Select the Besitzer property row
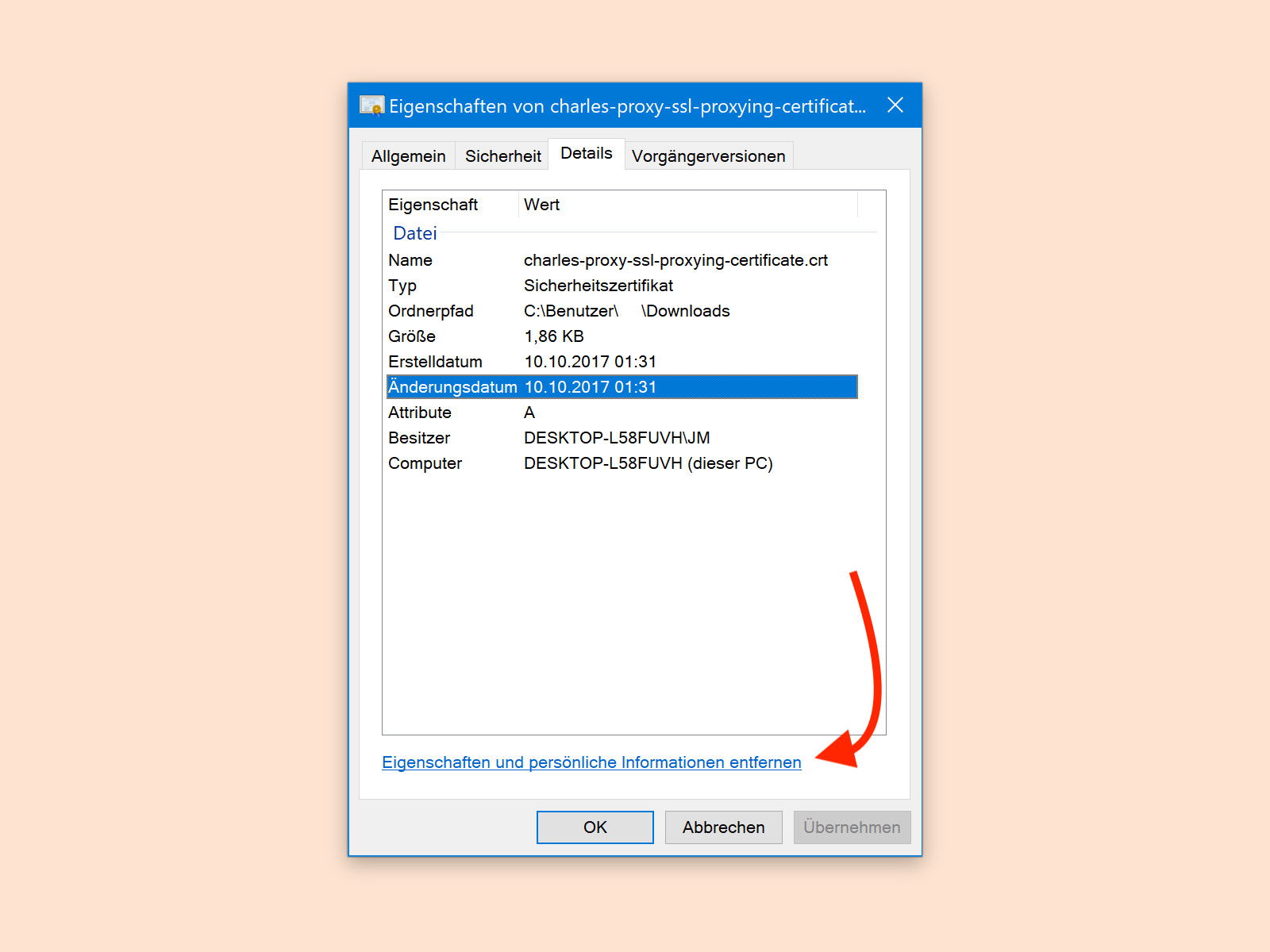1270x952 pixels. point(622,438)
